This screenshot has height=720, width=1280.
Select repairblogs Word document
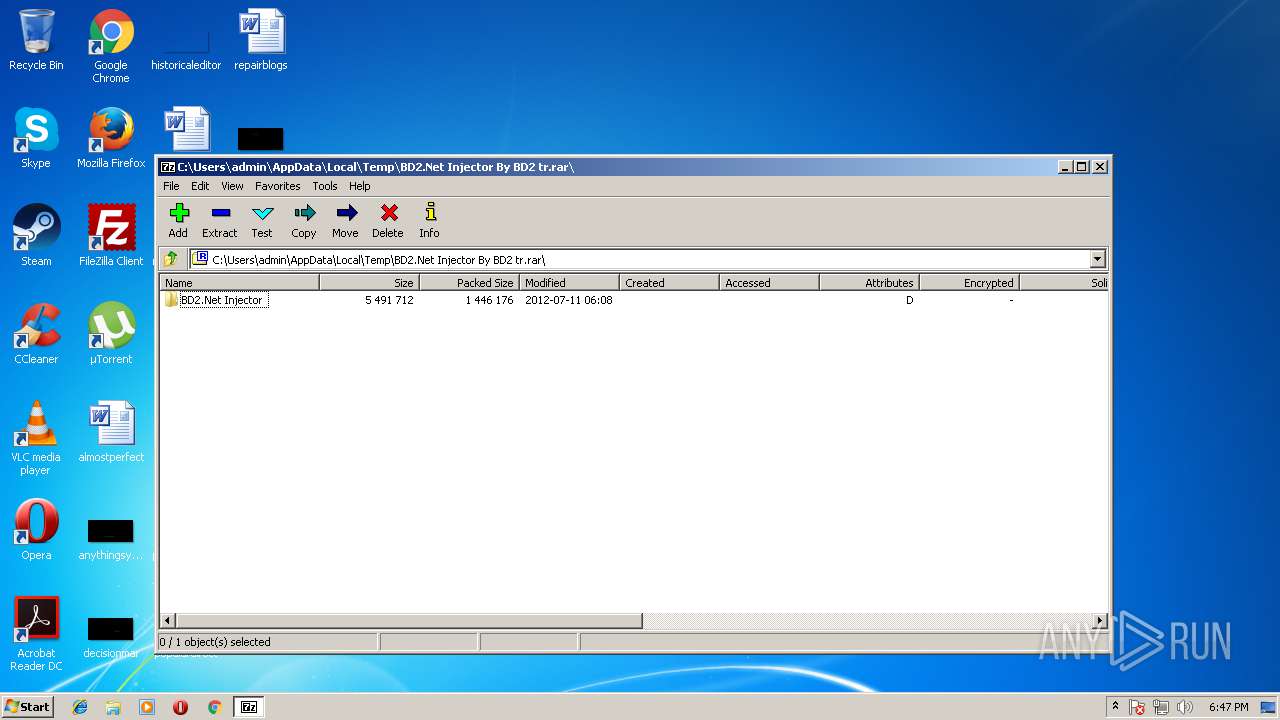pyautogui.click(x=261, y=40)
